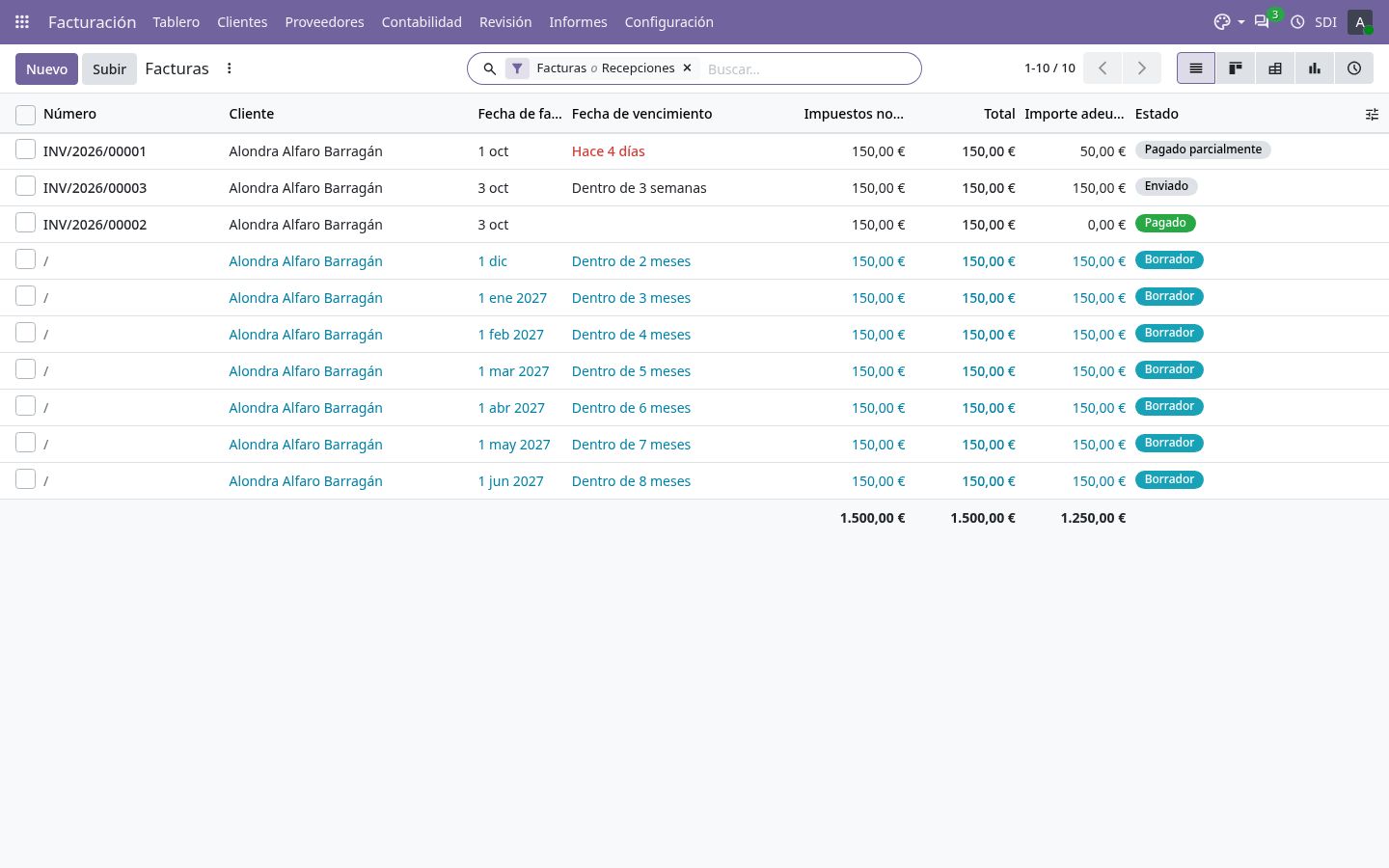Click the search magnifier icon
The image size is (1389, 868).
point(489,68)
